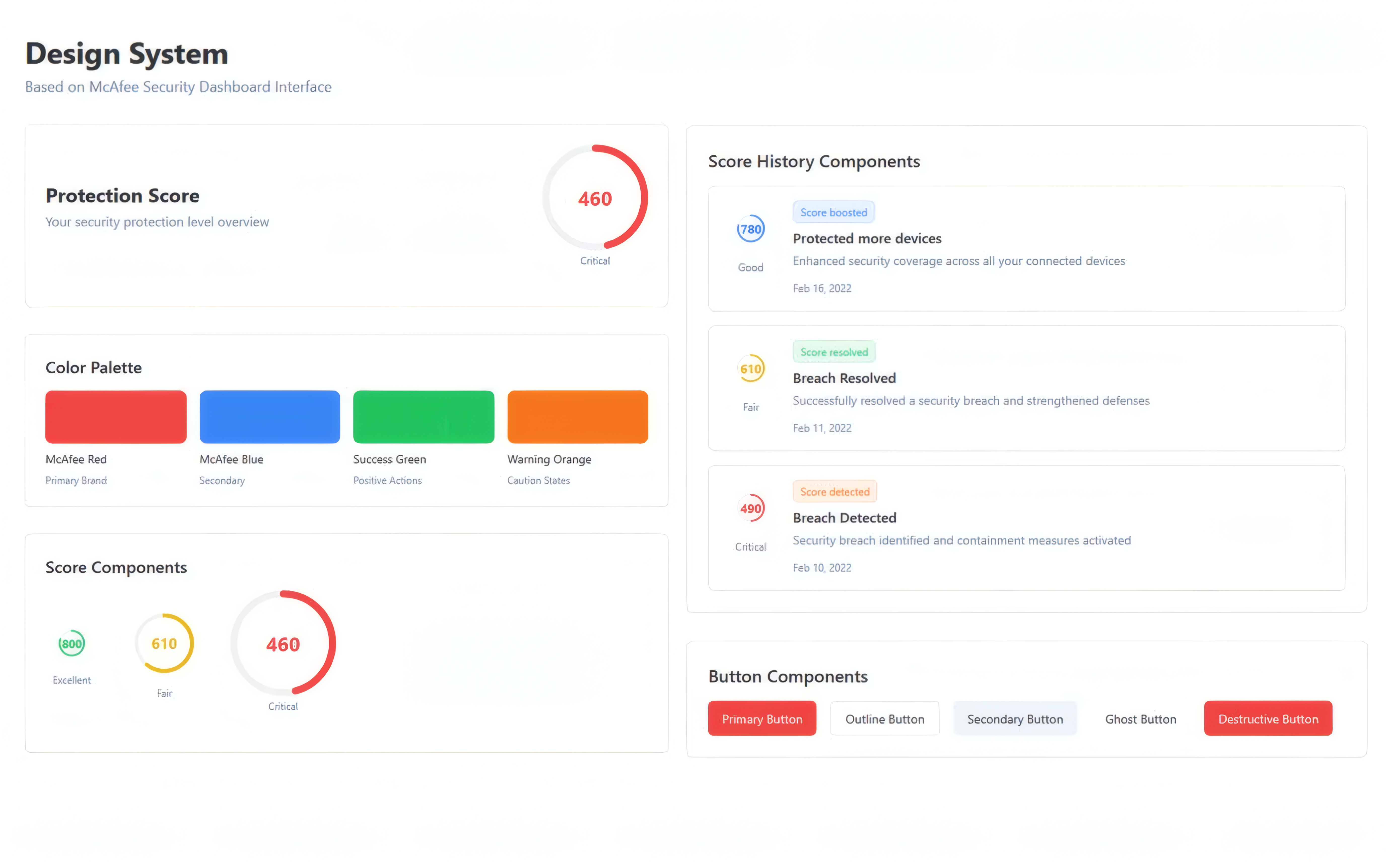Click the 460 Protection Score gauge
Screen dimensions: 1390x868
coord(595,197)
